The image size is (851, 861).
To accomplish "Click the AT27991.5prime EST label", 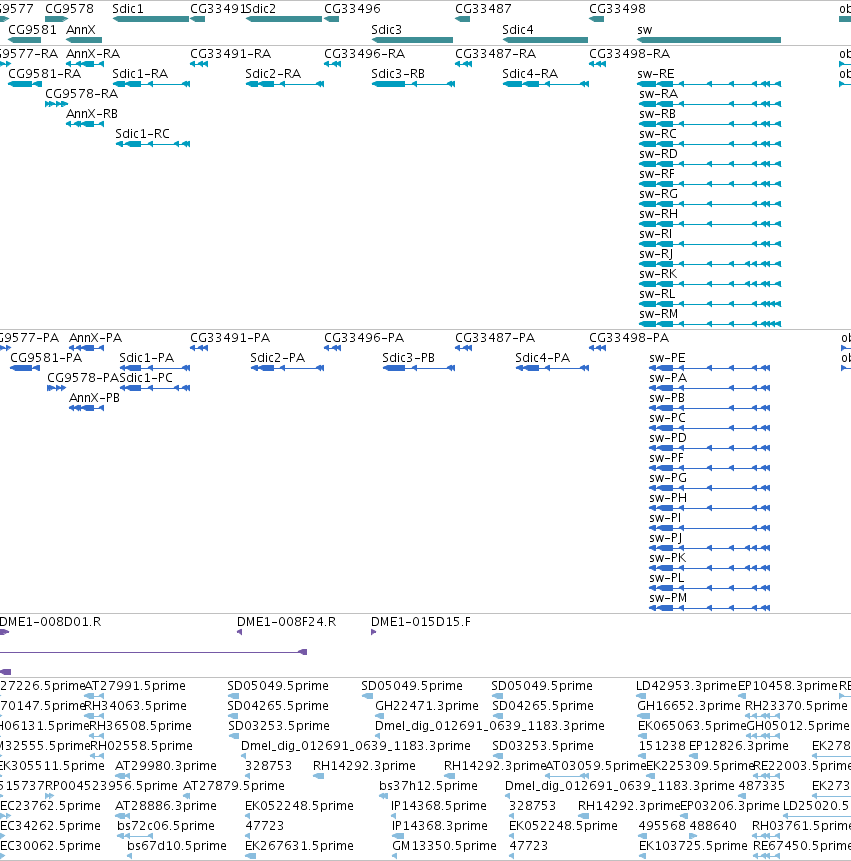I will [135, 686].
